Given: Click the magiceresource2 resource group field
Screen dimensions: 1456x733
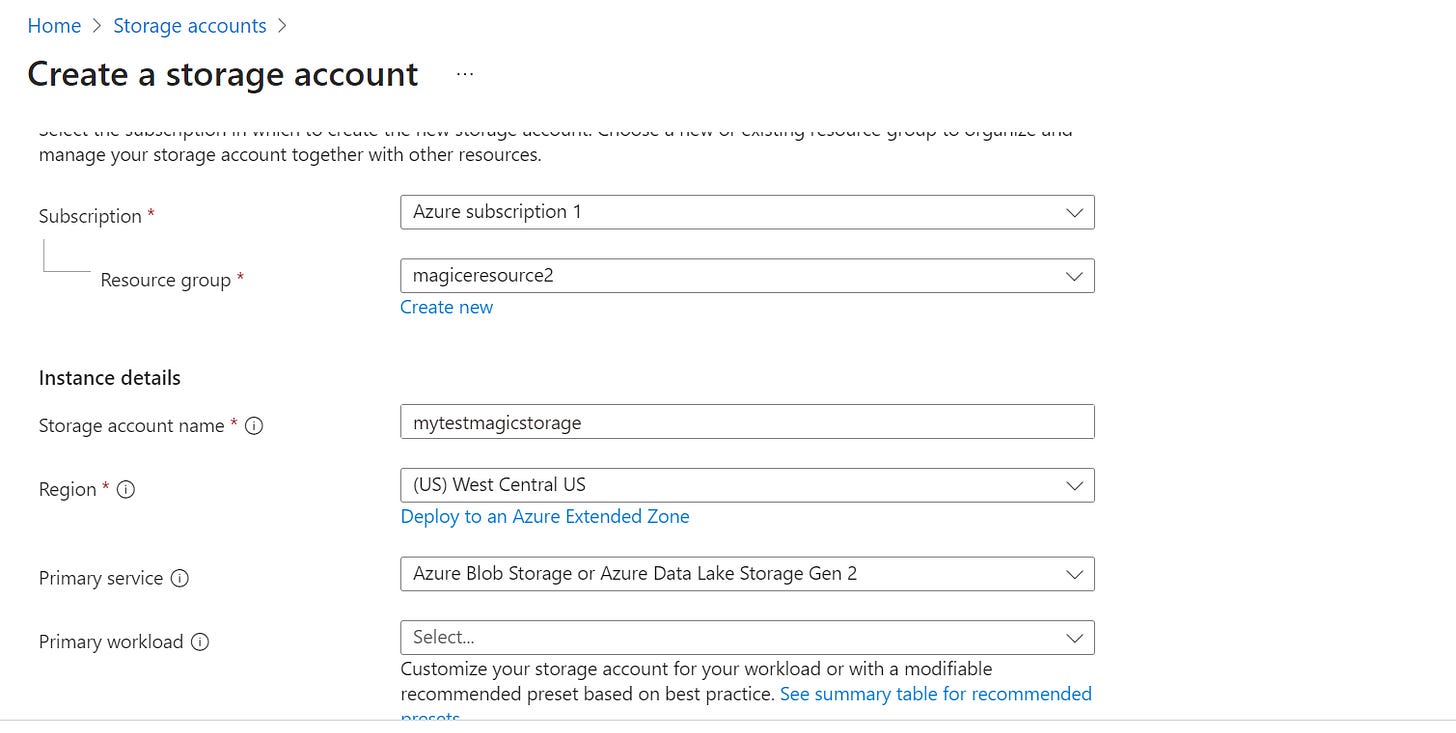Looking at the screenshot, I should click(700, 275).
